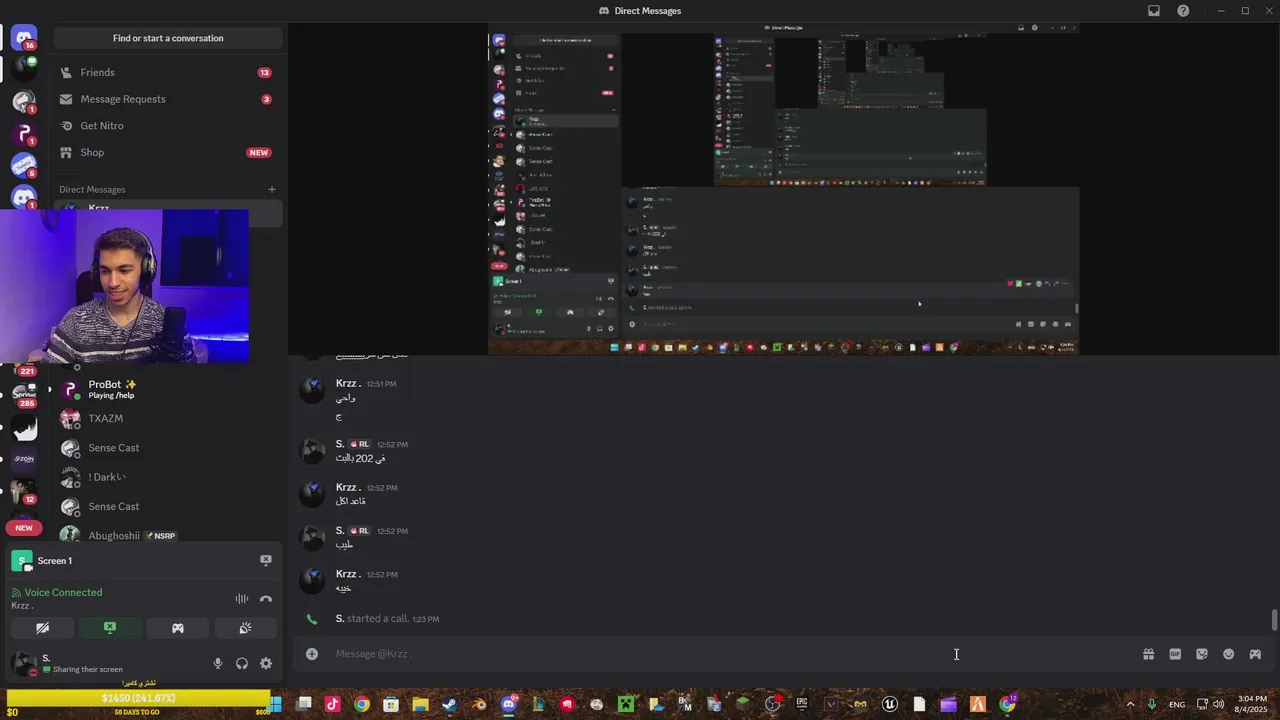This screenshot has width=1280, height=720.
Task: Open the Friends tab
Action: click(x=168, y=72)
